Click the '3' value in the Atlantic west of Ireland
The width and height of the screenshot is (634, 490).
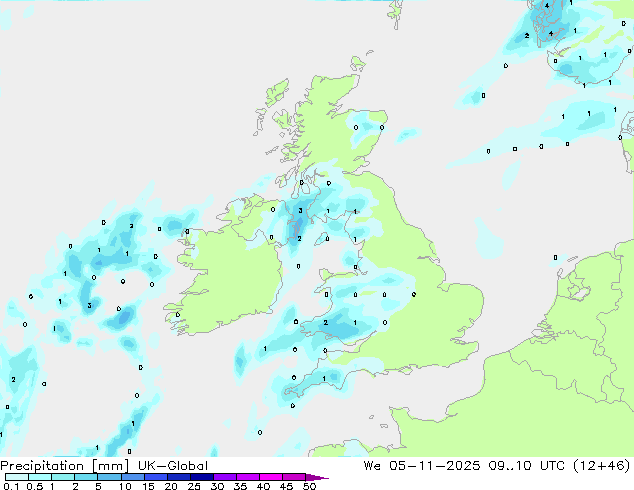point(89,306)
